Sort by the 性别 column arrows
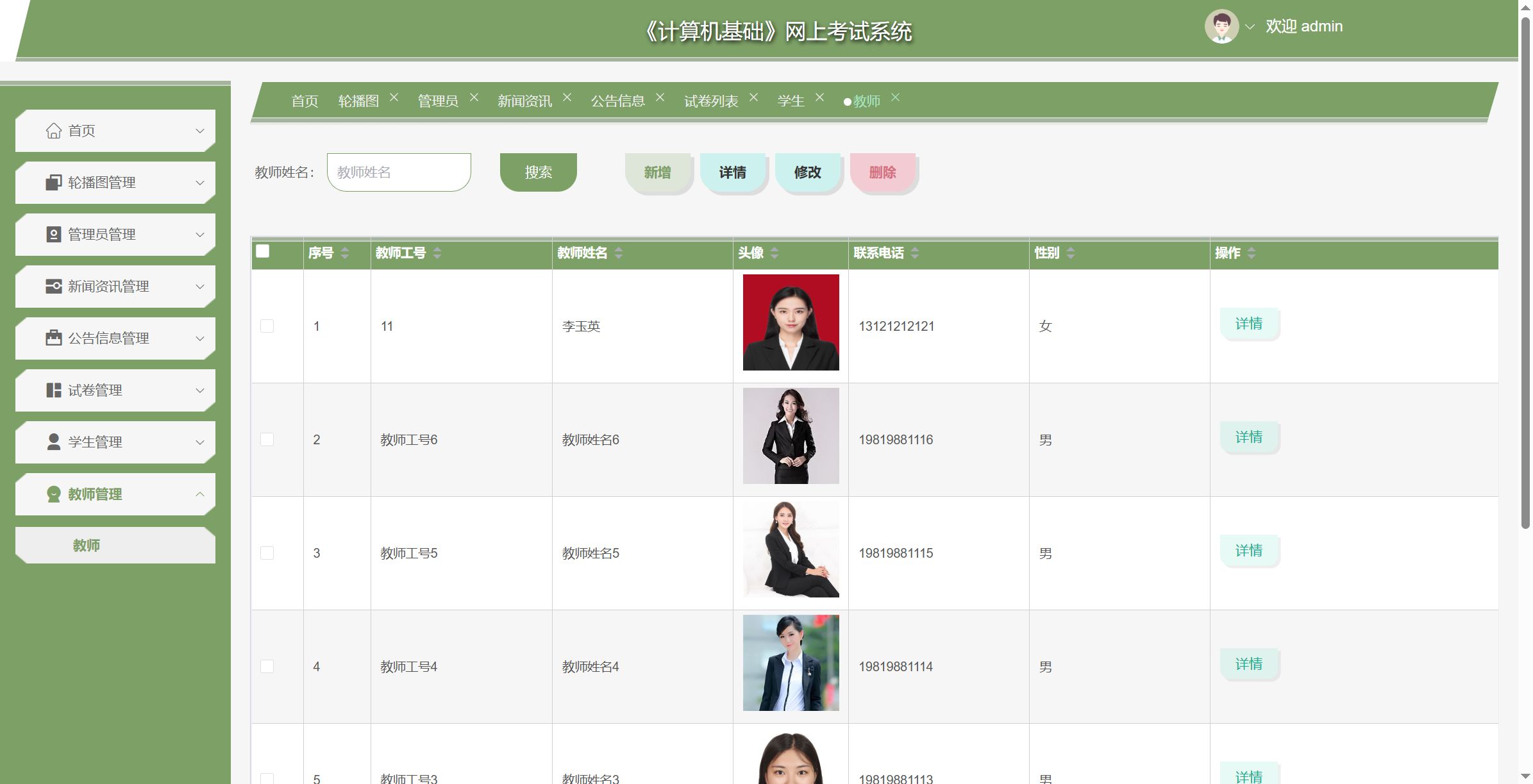 tap(1071, 253)
